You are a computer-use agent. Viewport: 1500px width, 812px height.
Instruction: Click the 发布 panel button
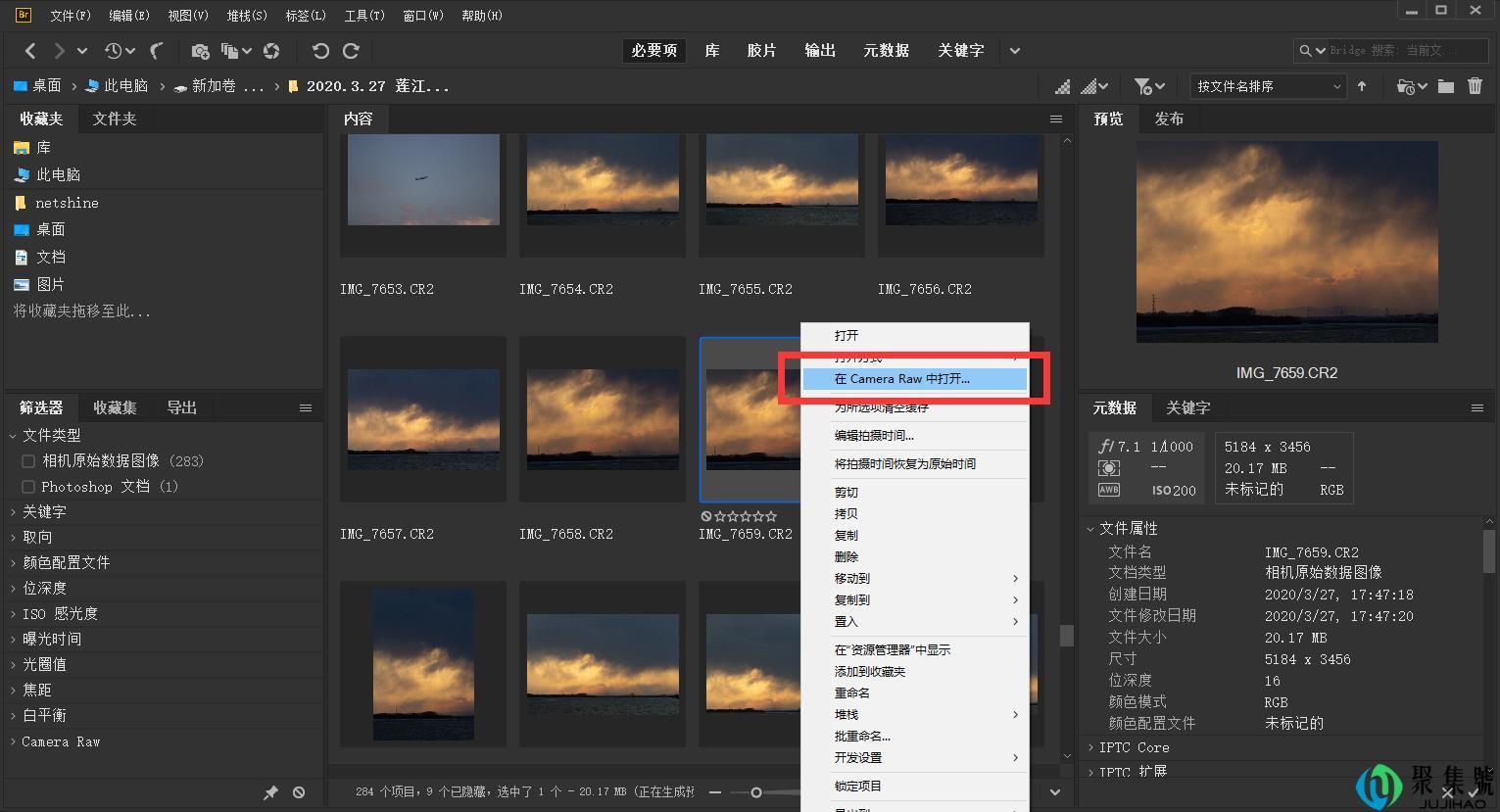[x=1169, y=119]
